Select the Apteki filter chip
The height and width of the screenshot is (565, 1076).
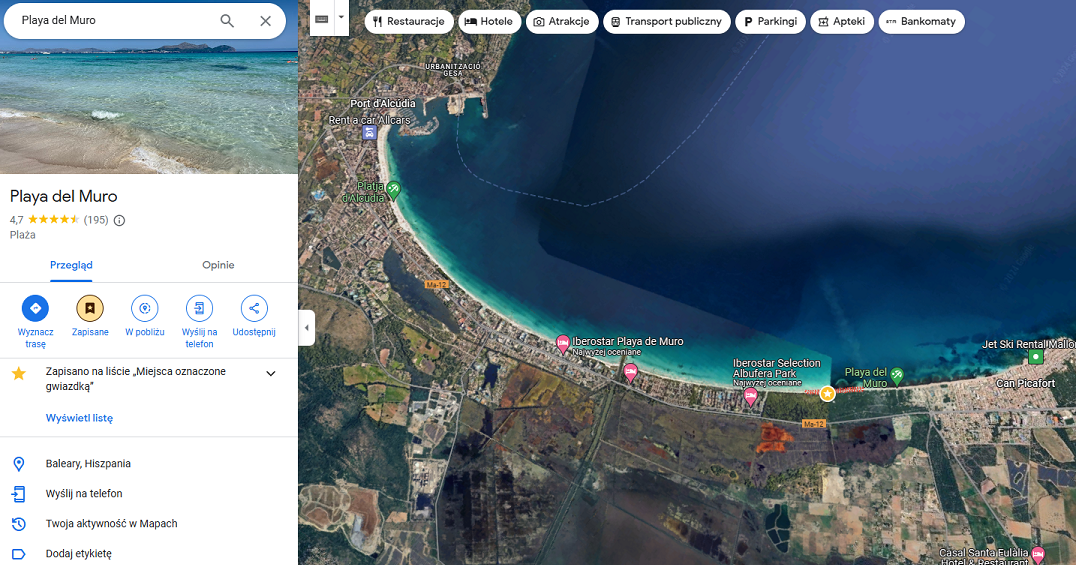point(842,21)
